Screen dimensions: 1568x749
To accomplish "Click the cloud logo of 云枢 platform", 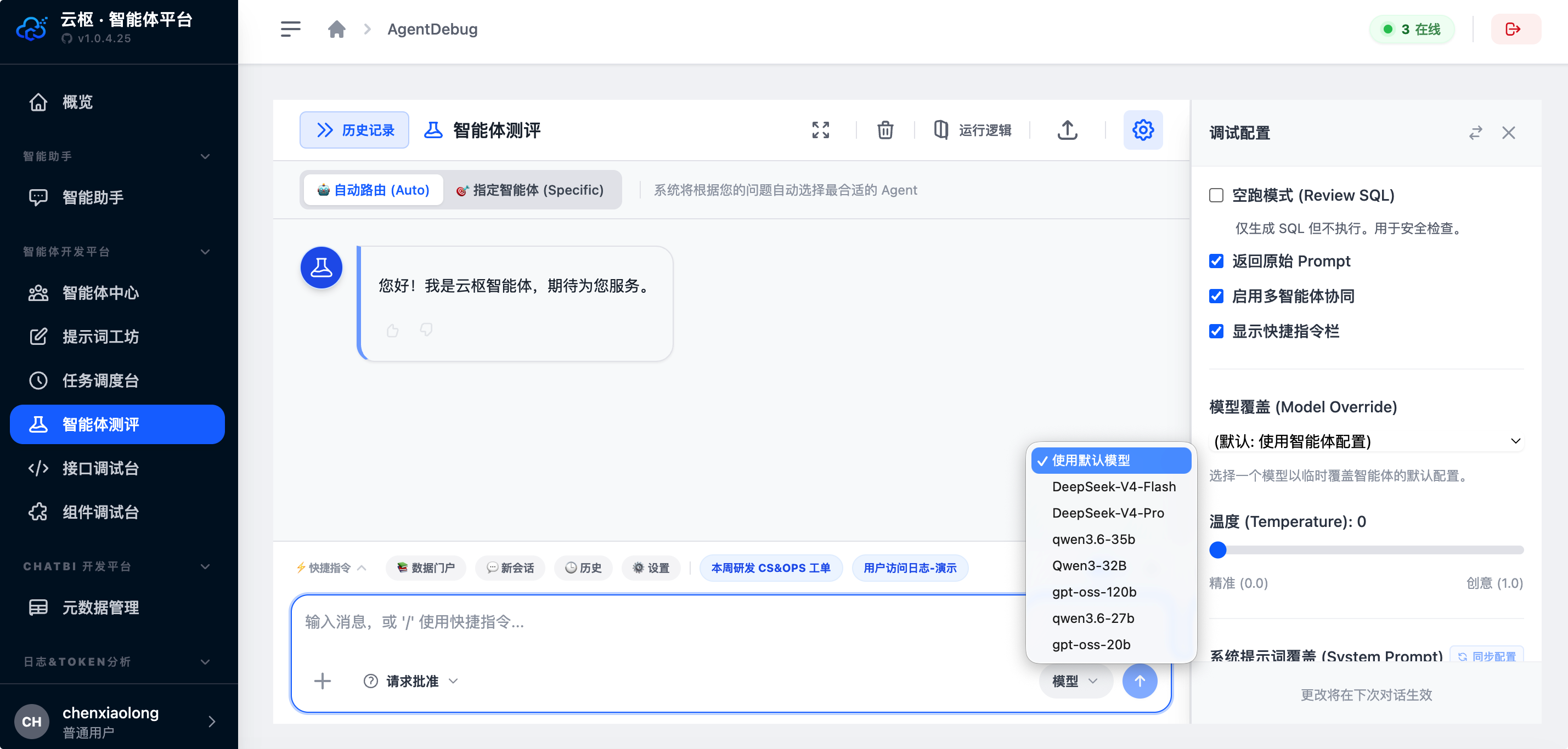I will (x=32, y=28).
